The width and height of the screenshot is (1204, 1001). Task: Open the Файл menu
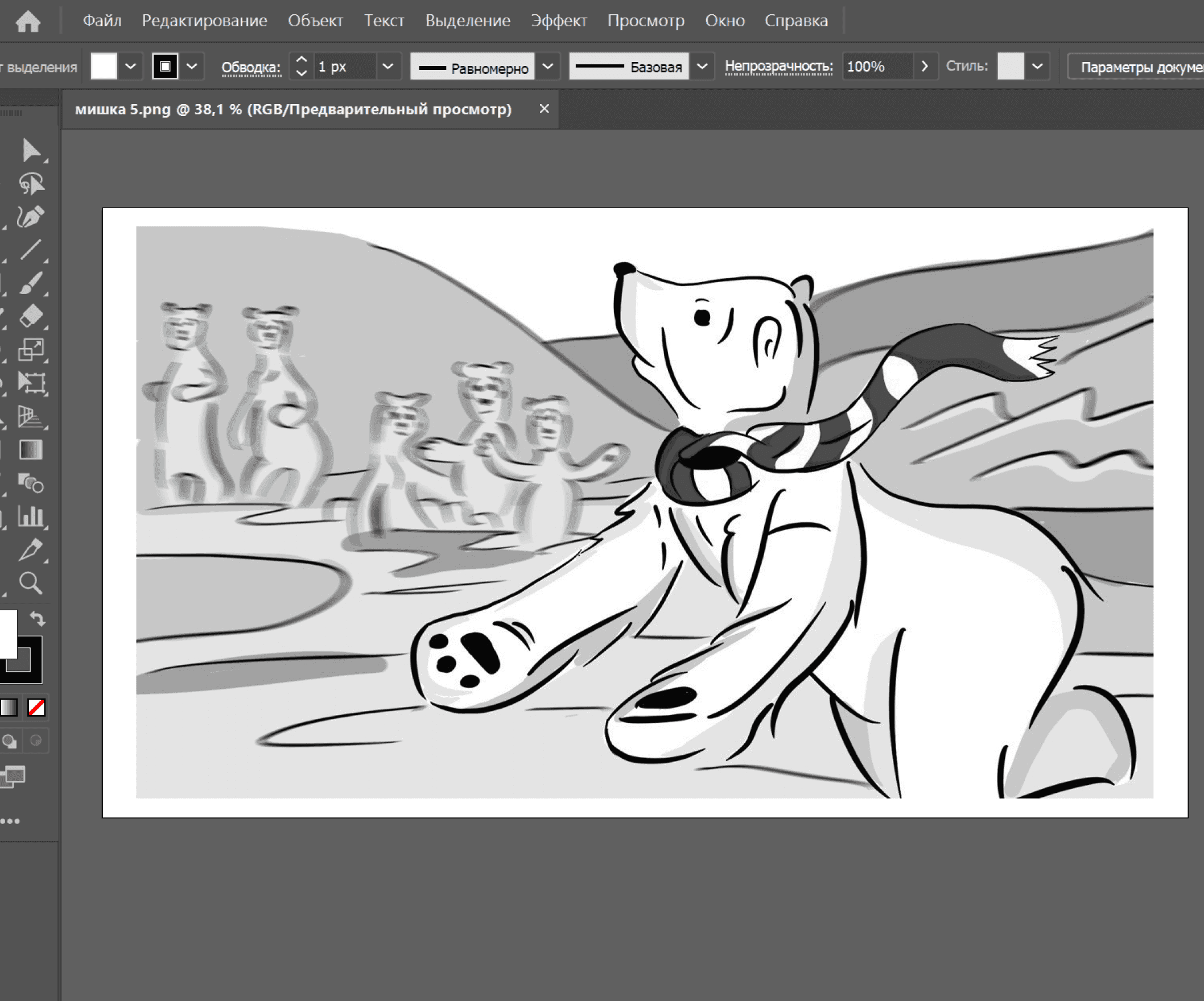pos(102,20)
